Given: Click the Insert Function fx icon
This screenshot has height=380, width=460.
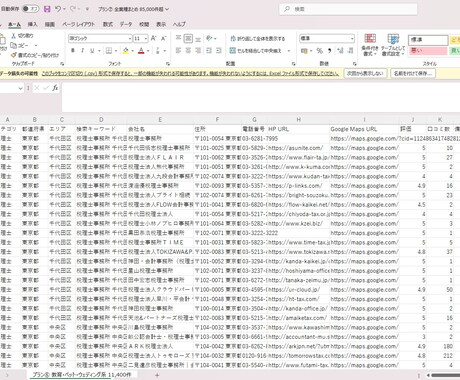Looking at the screenshot, I should 55,88.
